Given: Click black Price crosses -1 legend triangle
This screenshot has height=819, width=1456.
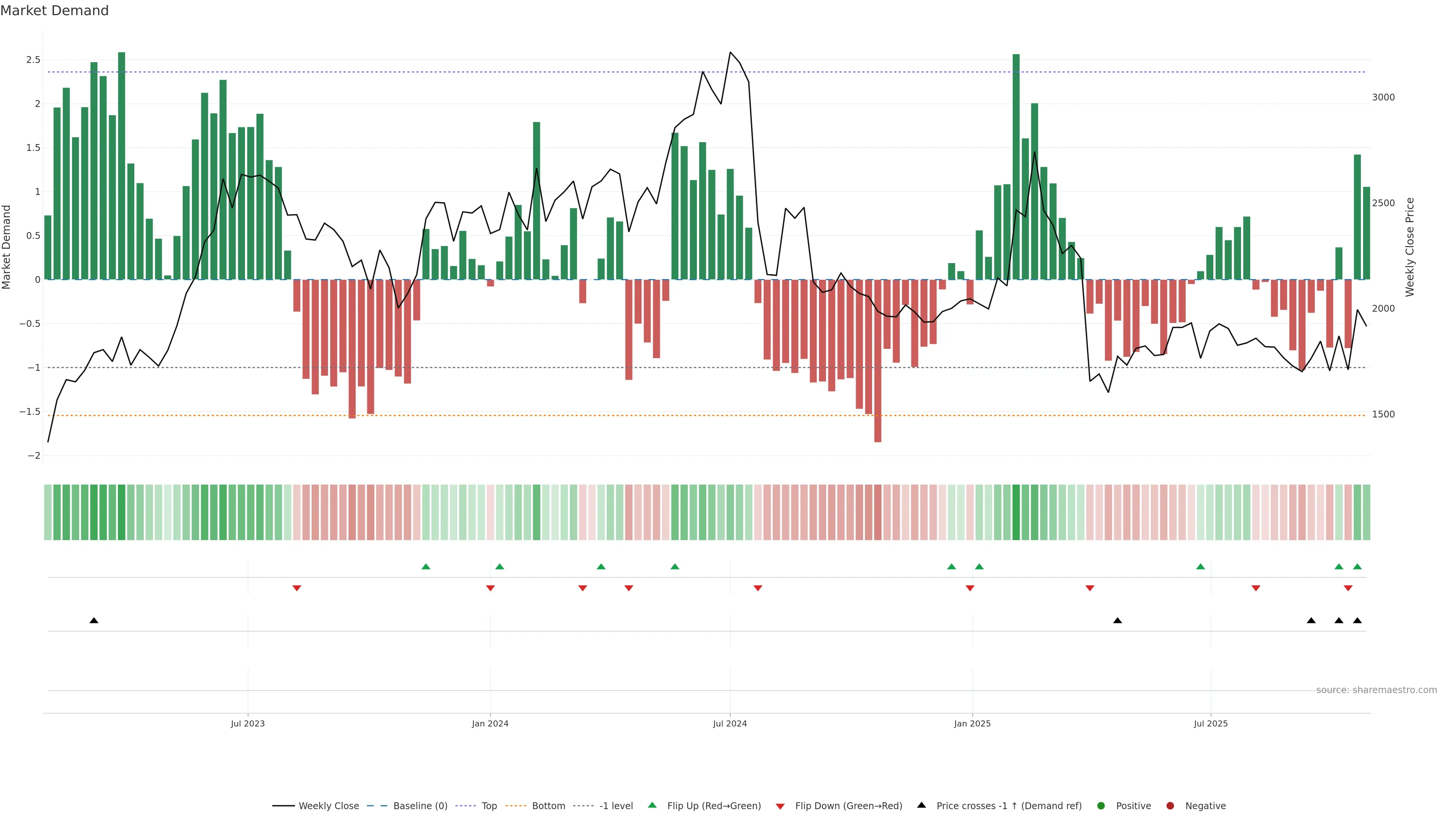Looking at the screenshot, I should pos(921,805).
